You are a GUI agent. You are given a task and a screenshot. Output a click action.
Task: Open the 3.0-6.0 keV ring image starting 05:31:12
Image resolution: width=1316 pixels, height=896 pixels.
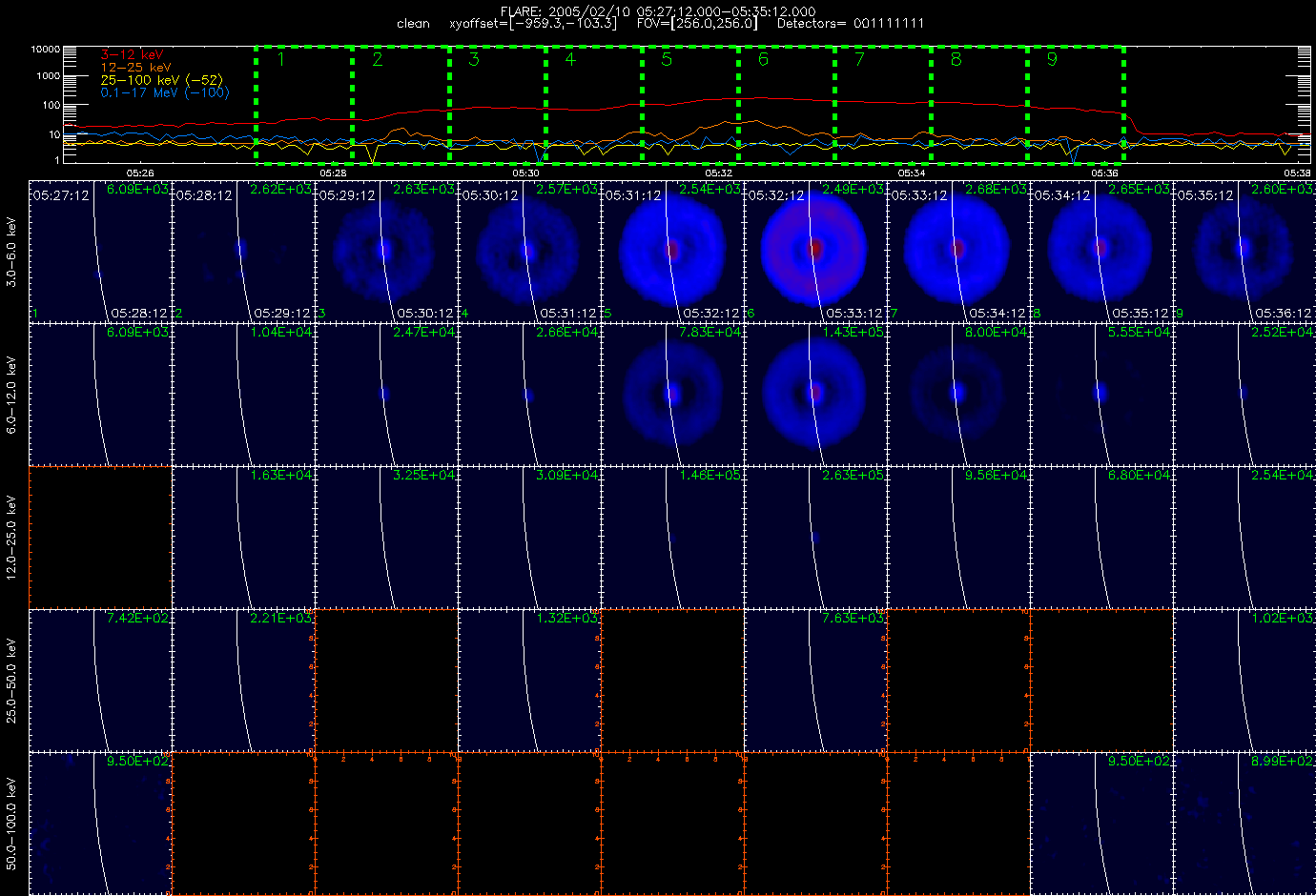pyautogui.click(x=670, y=250)
